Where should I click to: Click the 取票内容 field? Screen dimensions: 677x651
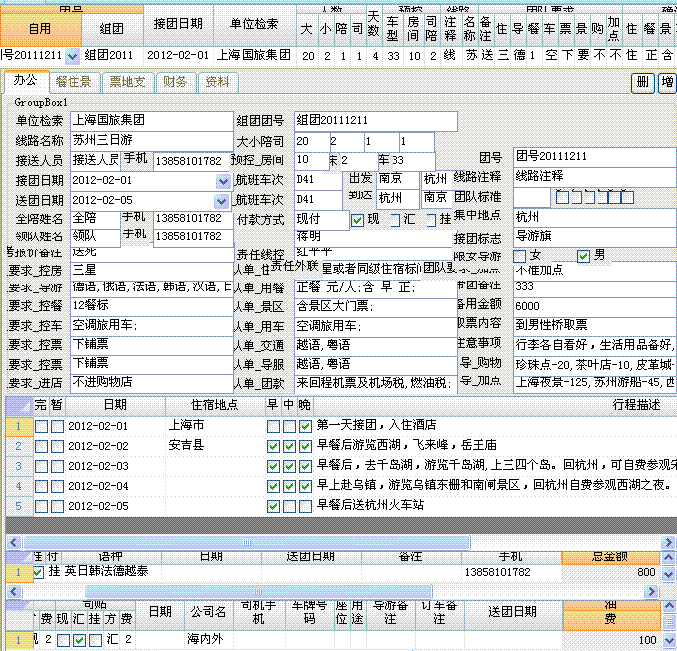pyautogui.click(x=595, y=325)
